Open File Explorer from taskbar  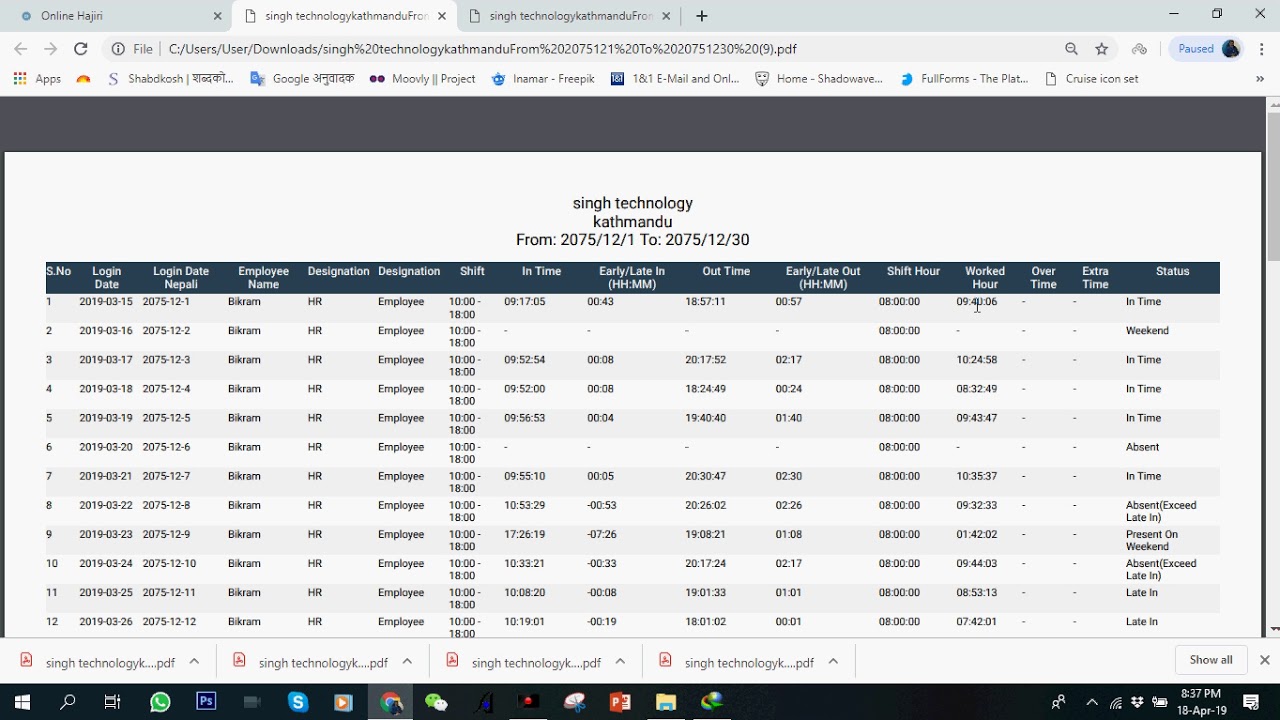(x=666, y=702)
